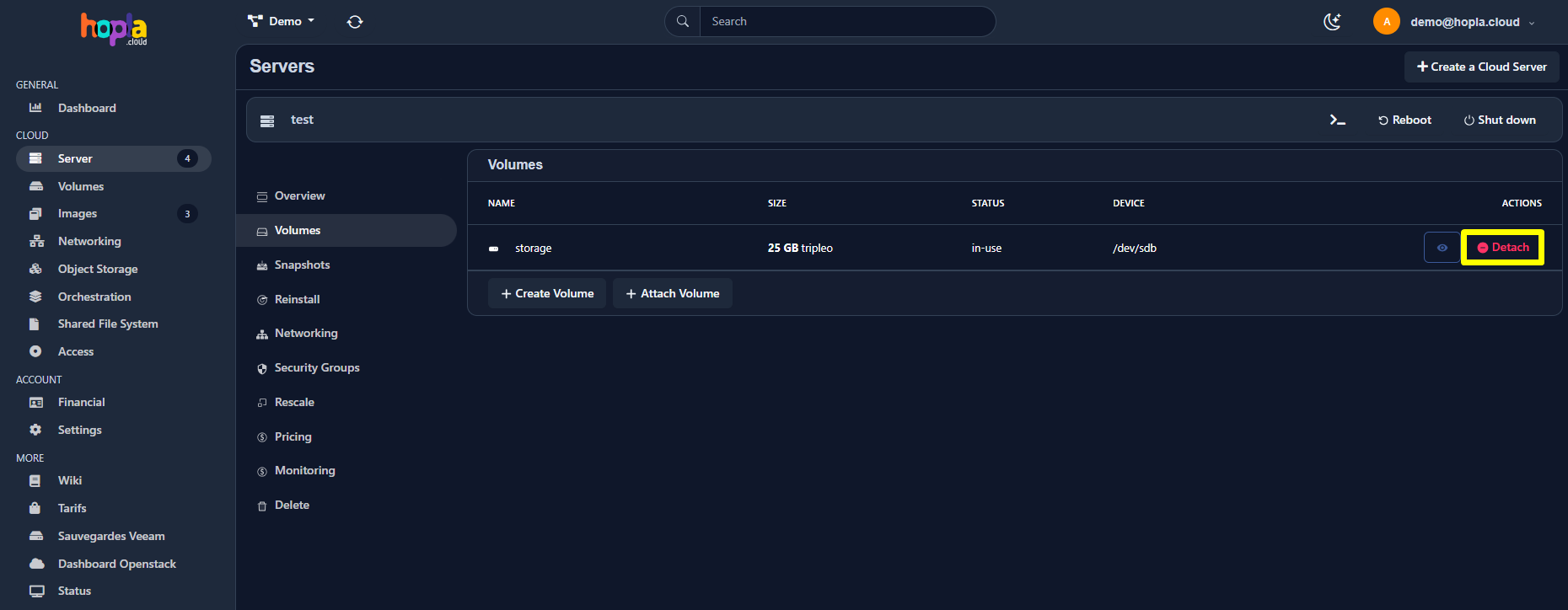The width and height of the screenshot is (1568, 610).
Task: Click Create Volume button
Action: [x=547, y=293]
